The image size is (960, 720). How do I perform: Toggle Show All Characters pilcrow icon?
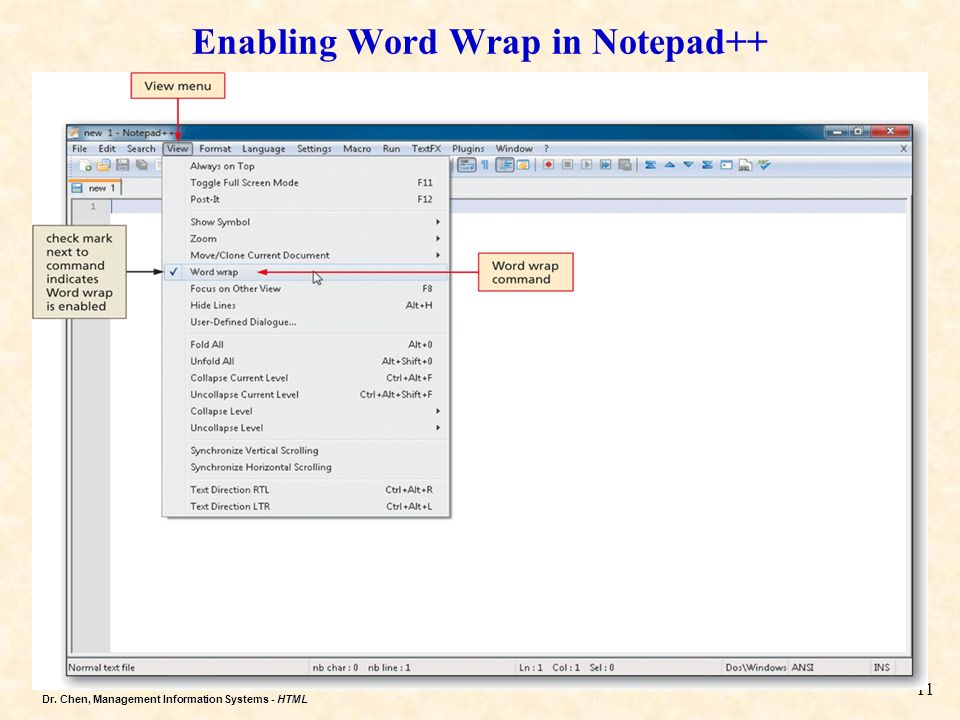(485, 165)
